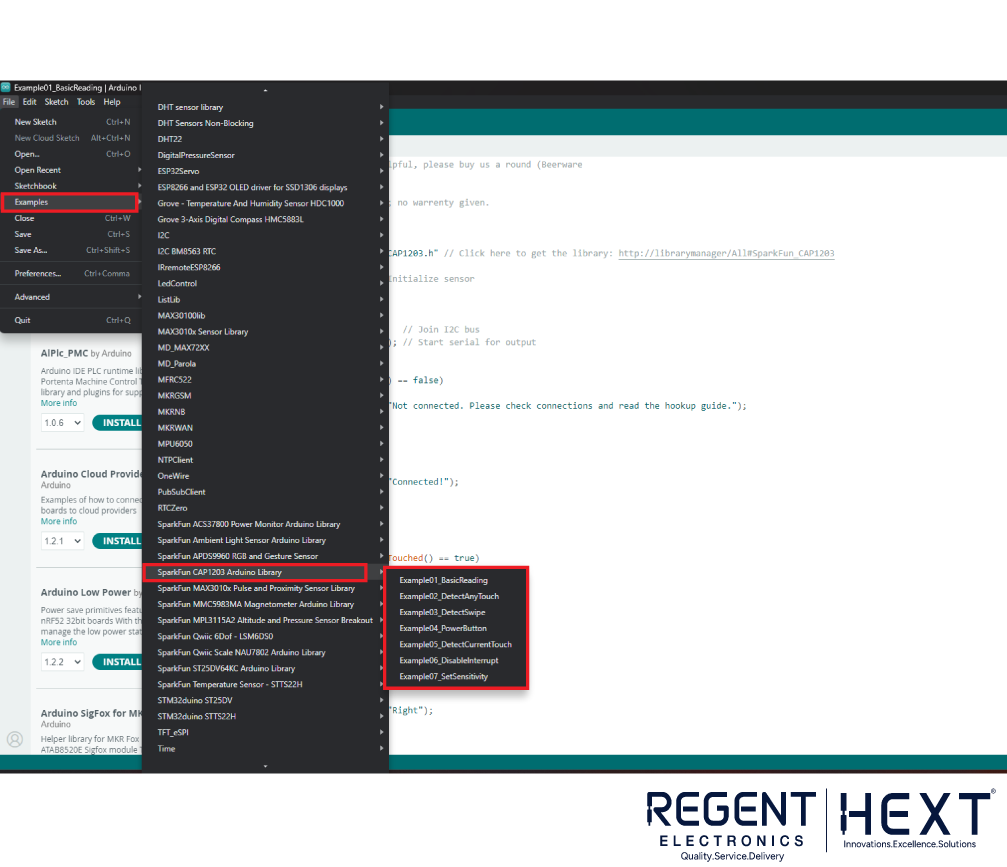Open the File menu
The width and height of the screenshot is (1007, 867).
click(x=9, y=102)
